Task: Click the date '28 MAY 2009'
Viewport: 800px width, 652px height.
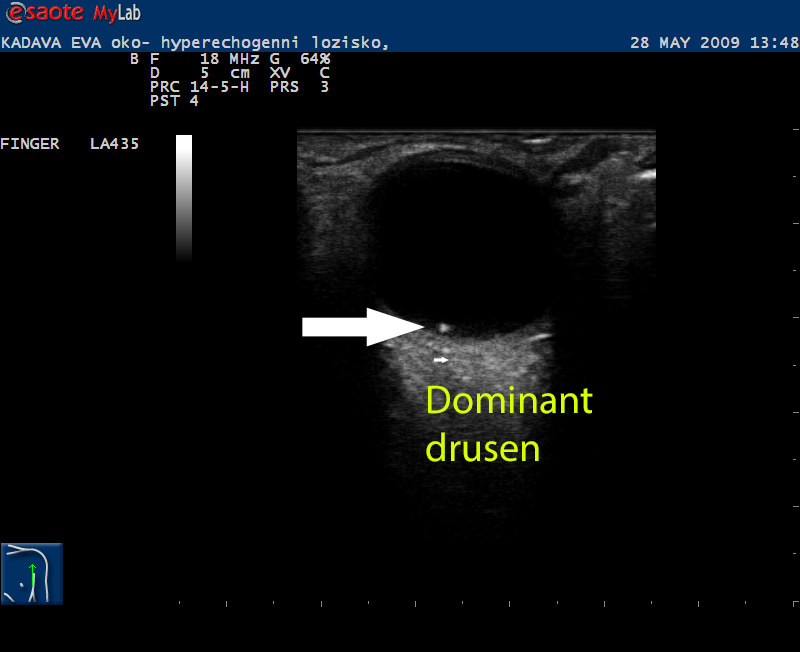Action: pyautogui.click(x=685, y=42)
